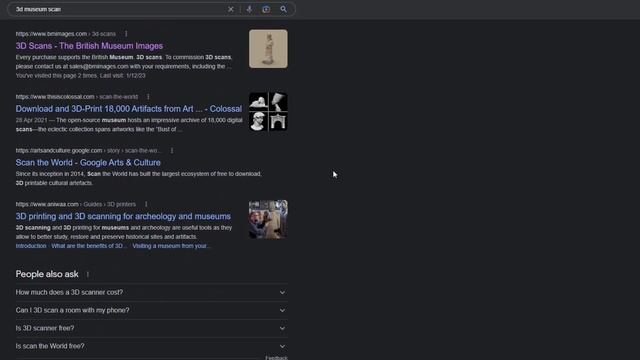
Task: Expand 'Can I 3D scan a room with my phone?'
Action: click(151, 310)
